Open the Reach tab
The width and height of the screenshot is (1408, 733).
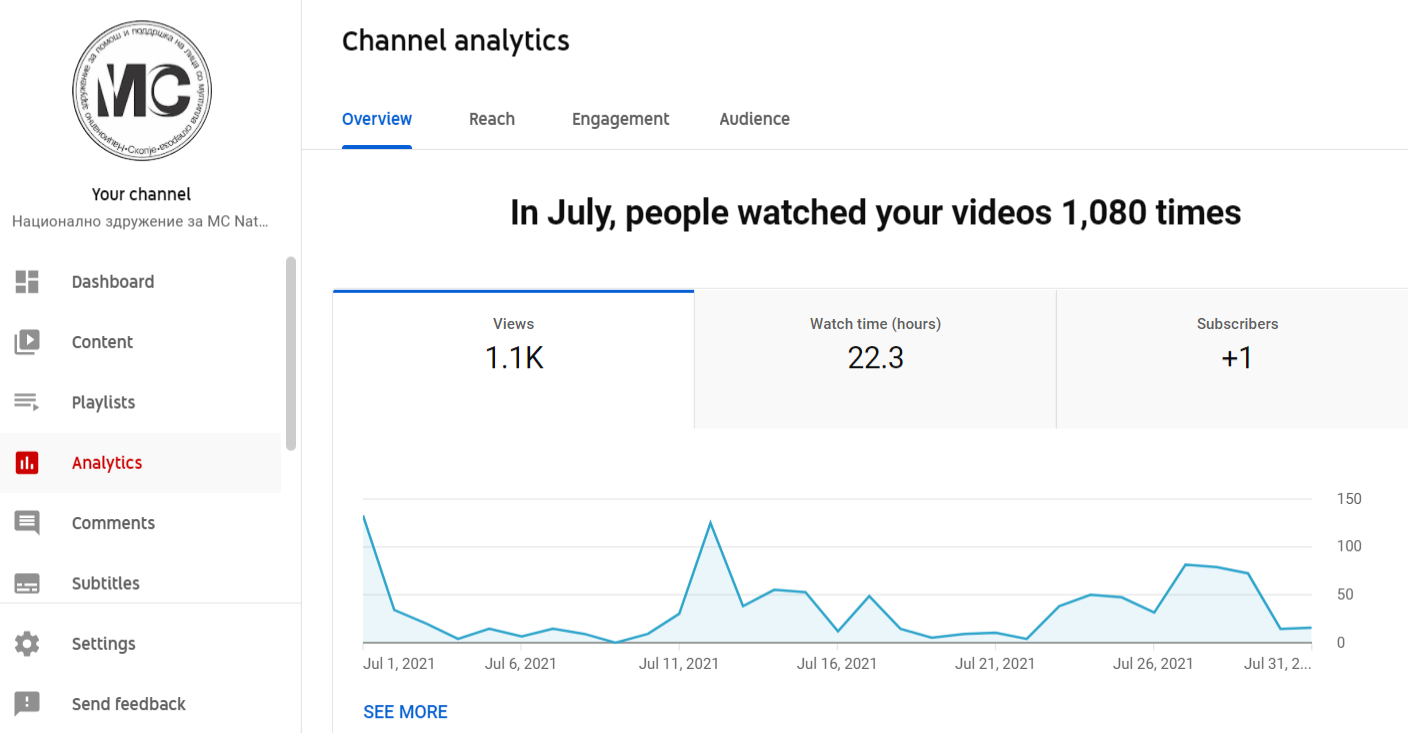pyautogui.click(x=492, y=119)
